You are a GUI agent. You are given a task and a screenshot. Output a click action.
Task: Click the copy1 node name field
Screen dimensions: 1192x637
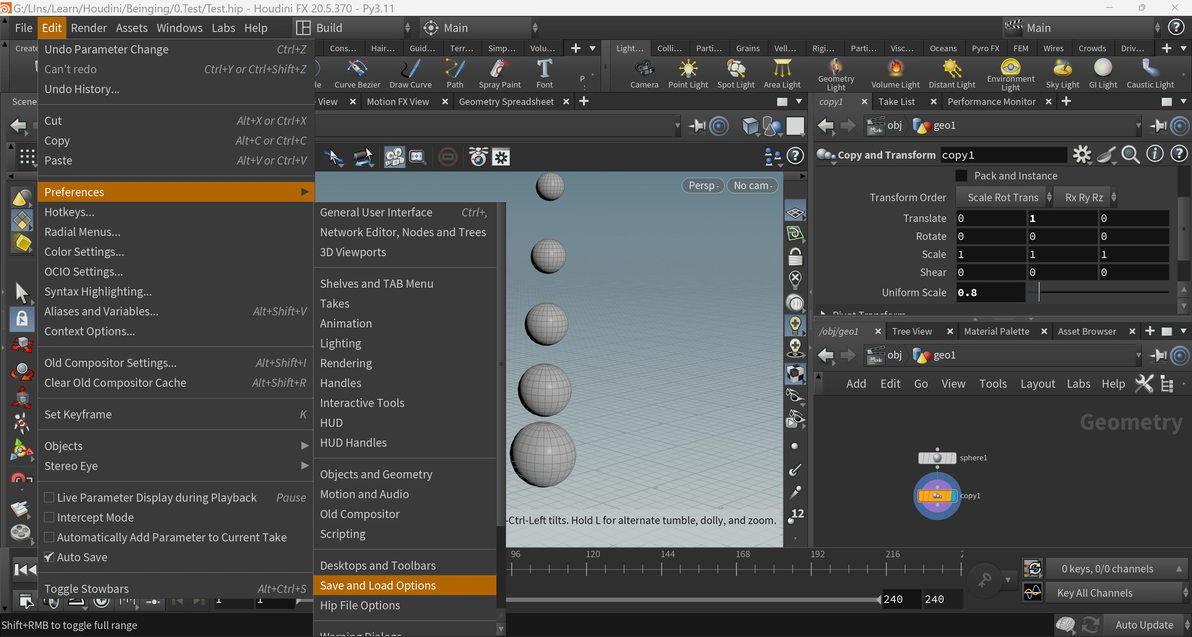pos(1002,155)
